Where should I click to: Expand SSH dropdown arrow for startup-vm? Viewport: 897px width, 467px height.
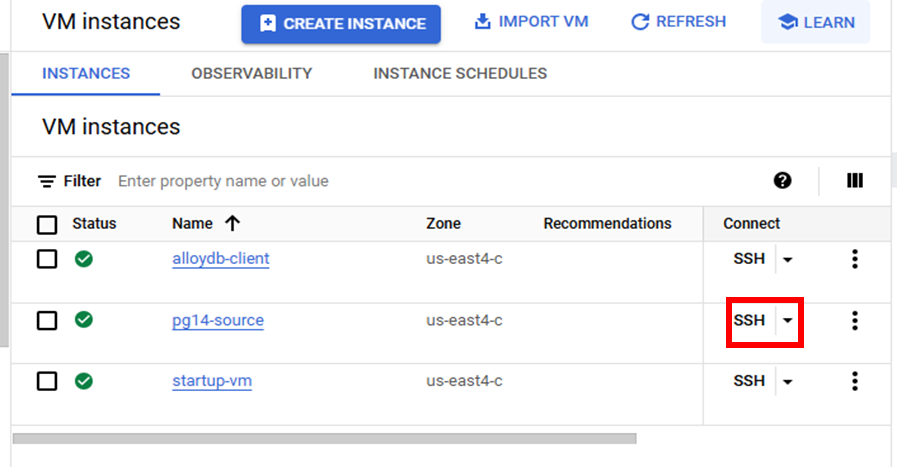click(788, 382)
